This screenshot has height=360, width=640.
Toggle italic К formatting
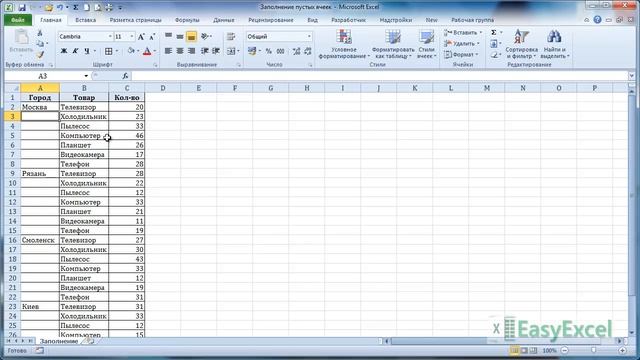coord(76,51)
